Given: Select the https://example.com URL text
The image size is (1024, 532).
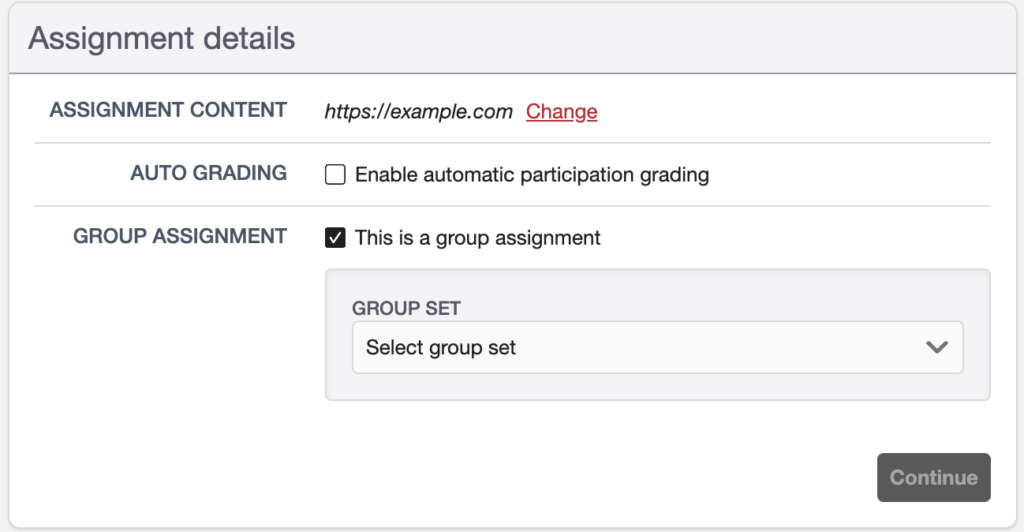Looking at the screenshot, I should click(419, 112).
